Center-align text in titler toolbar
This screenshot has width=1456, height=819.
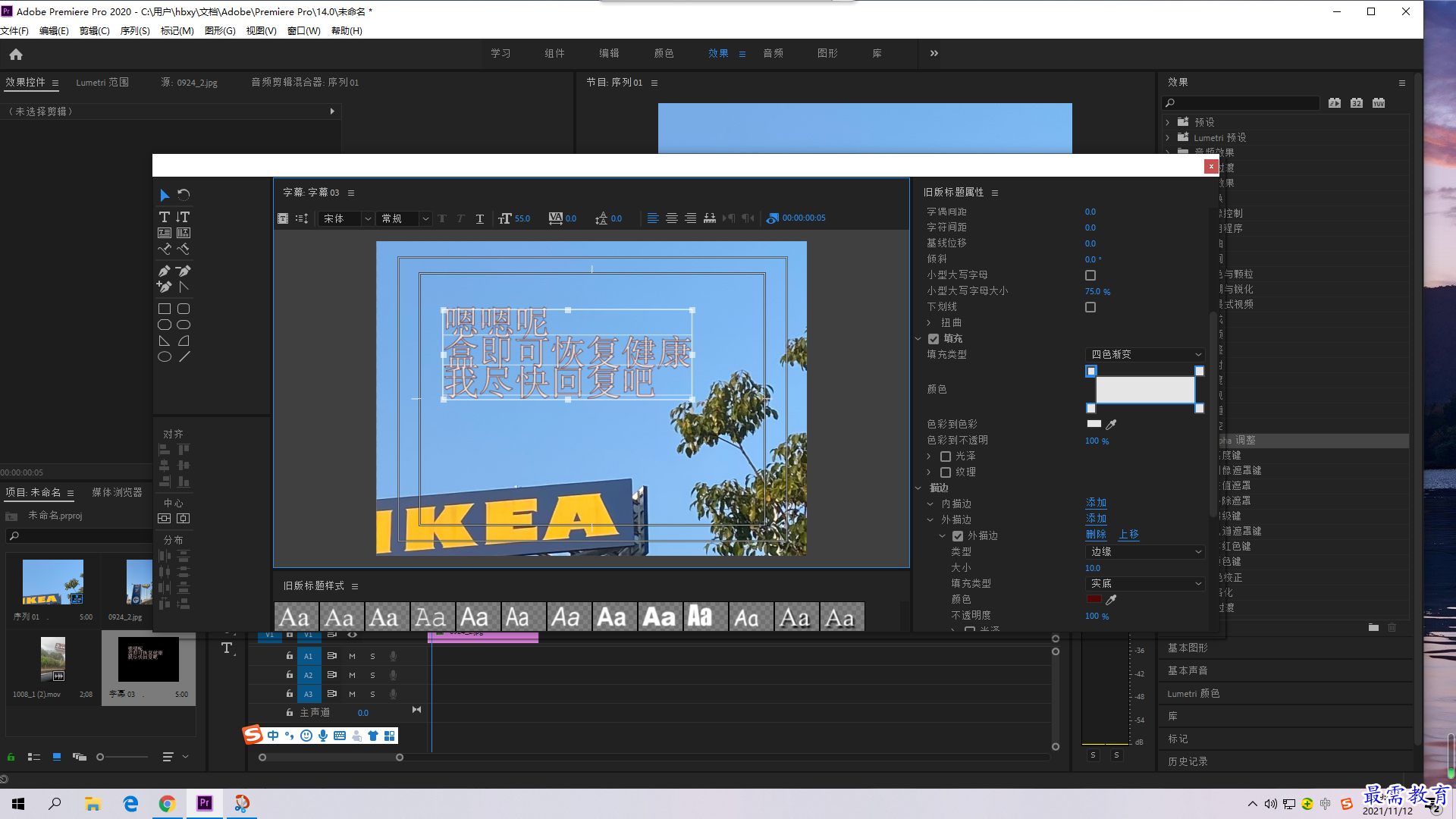coord(672,218)
